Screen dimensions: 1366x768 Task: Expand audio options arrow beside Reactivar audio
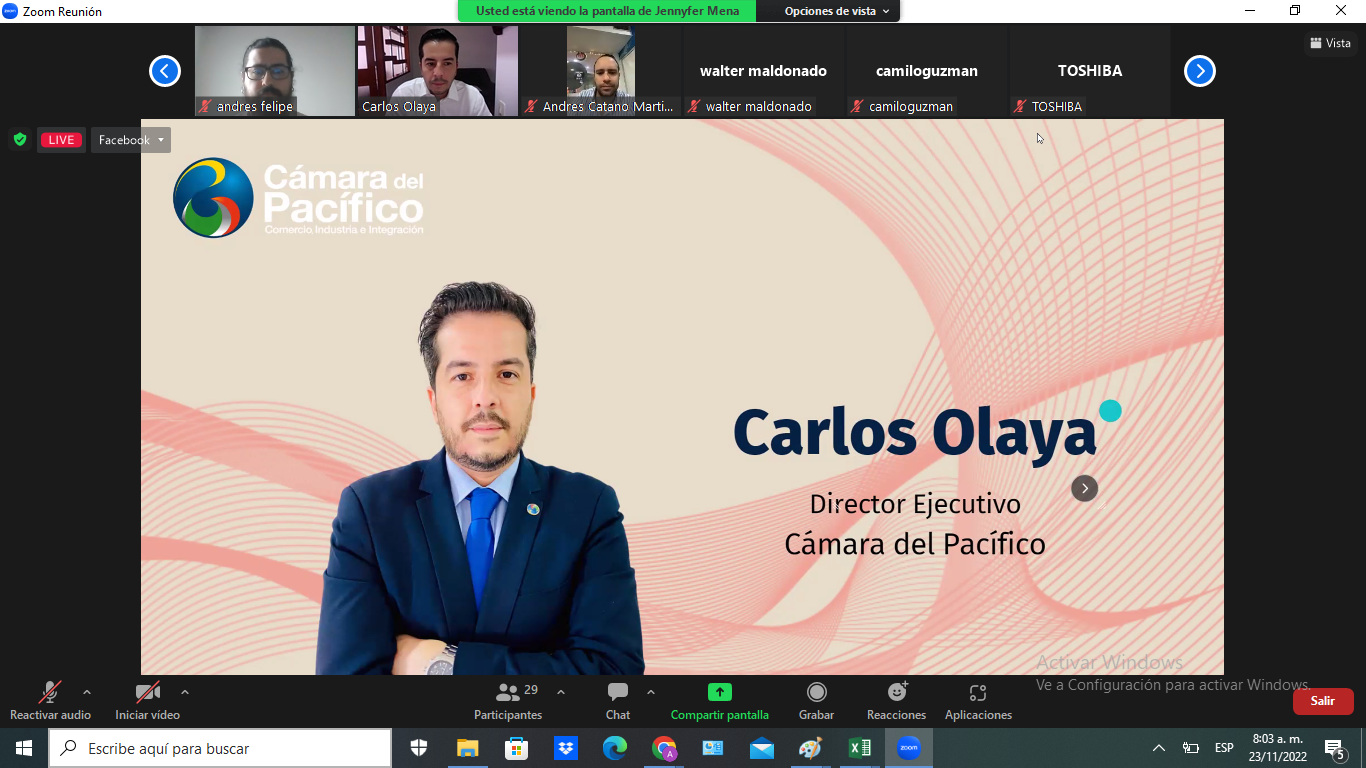(87, 692)
